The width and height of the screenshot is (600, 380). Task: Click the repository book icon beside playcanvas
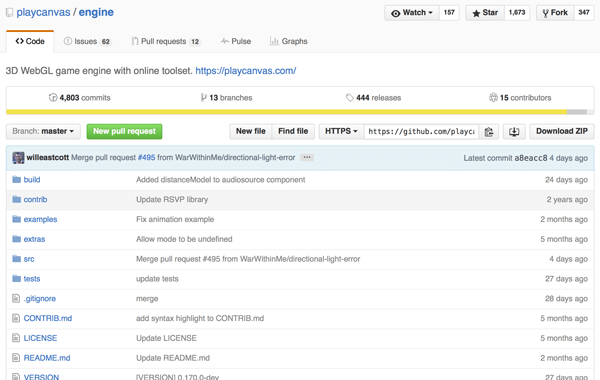[9, 13]
